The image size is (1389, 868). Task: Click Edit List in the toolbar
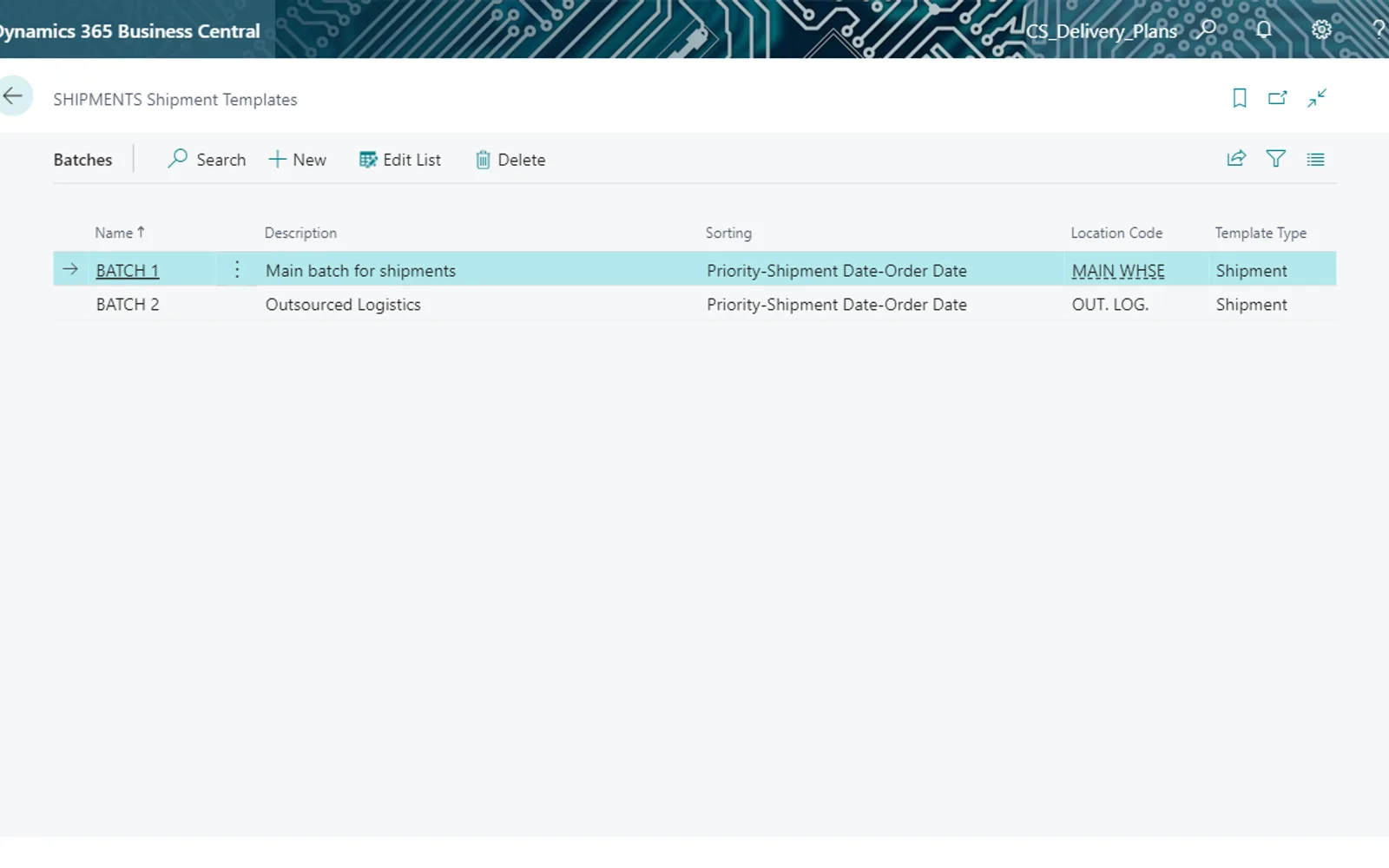click(x=400, y=160)
